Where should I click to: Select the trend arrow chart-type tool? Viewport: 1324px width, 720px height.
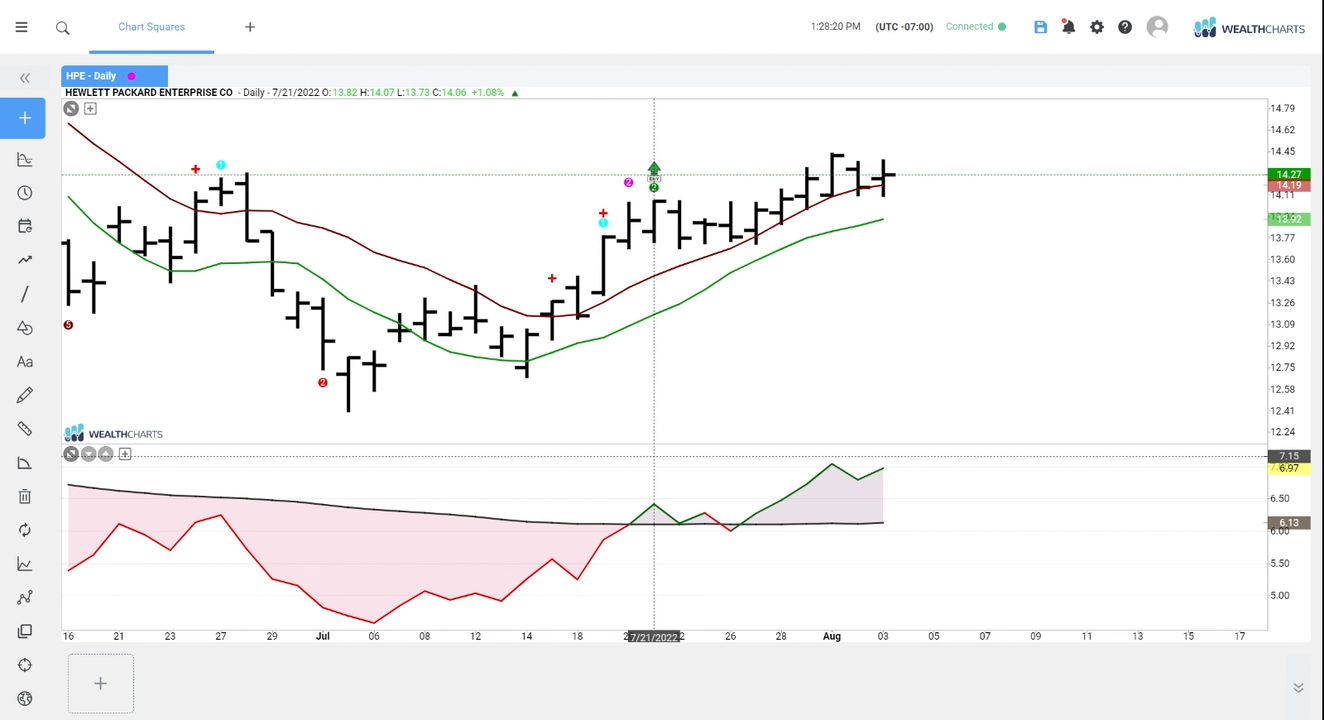(25, 260)
